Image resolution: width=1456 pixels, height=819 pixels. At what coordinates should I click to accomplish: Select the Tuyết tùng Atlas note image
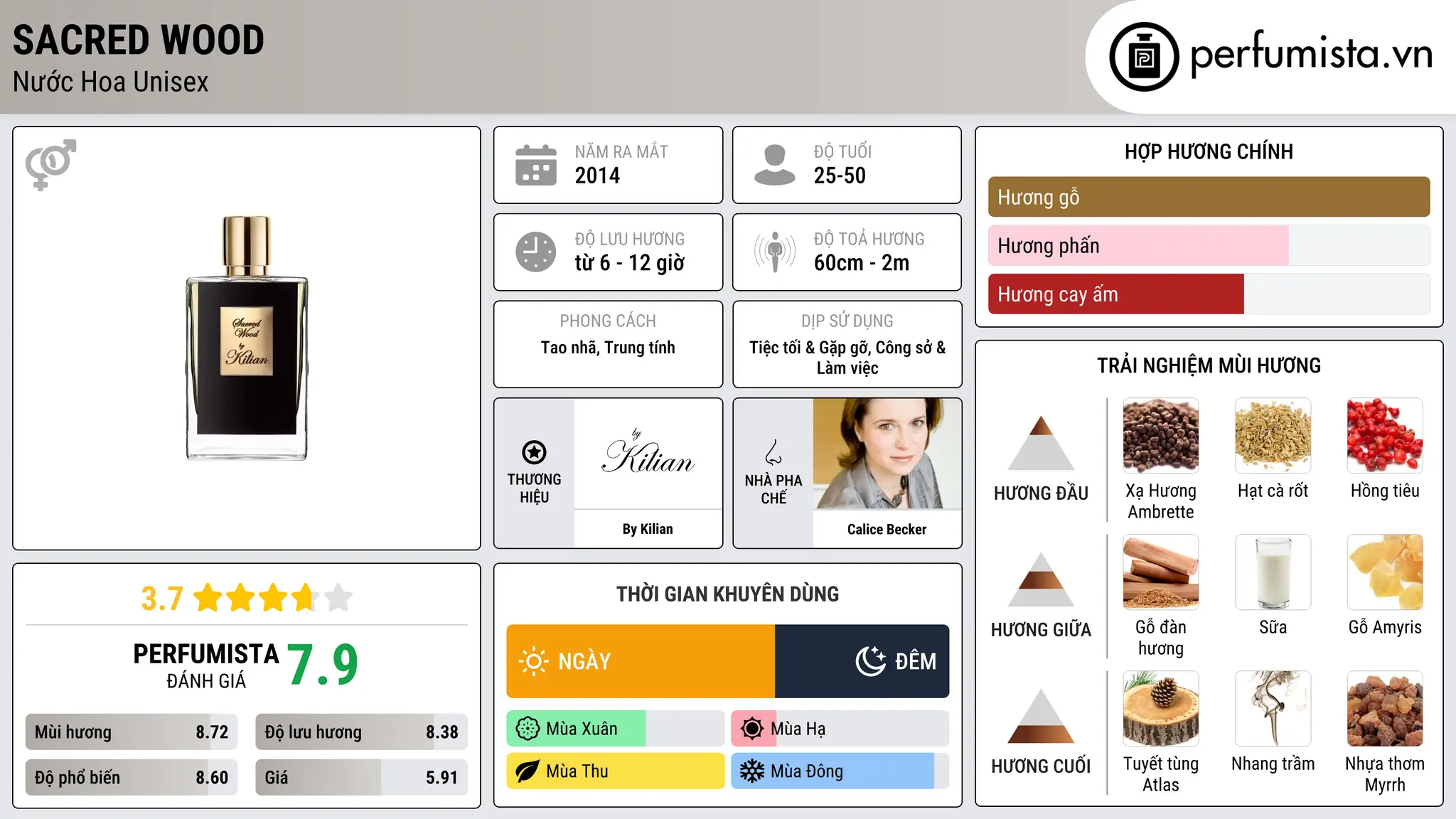(1161, 709)
